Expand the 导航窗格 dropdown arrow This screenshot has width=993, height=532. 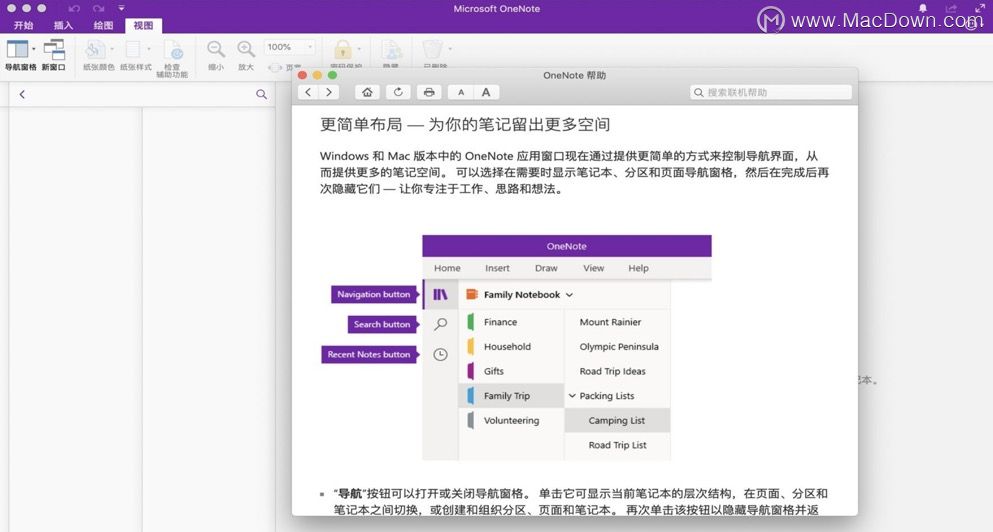tap(34, 49)
